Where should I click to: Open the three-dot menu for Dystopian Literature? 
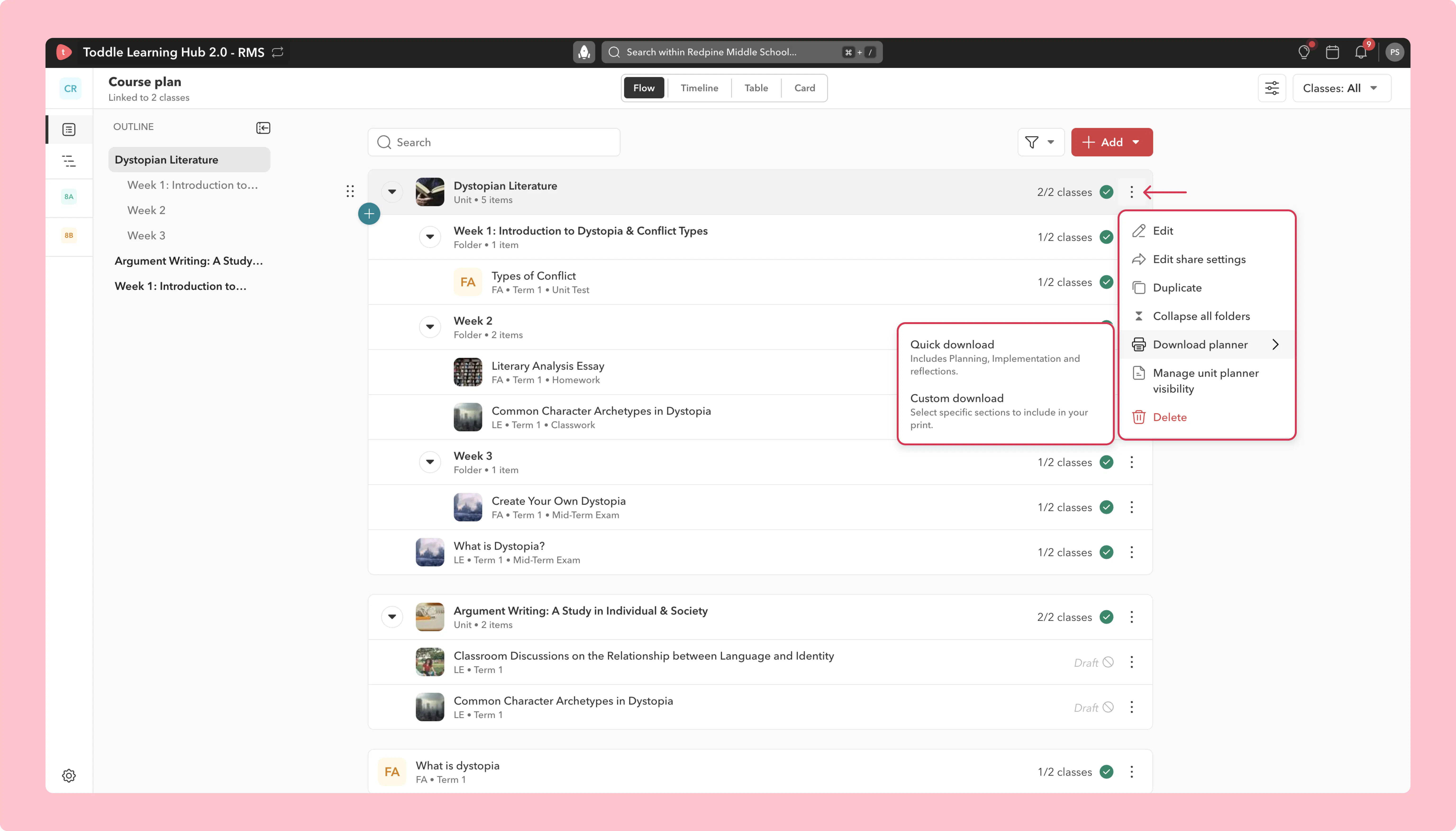tap(1132, 192)
